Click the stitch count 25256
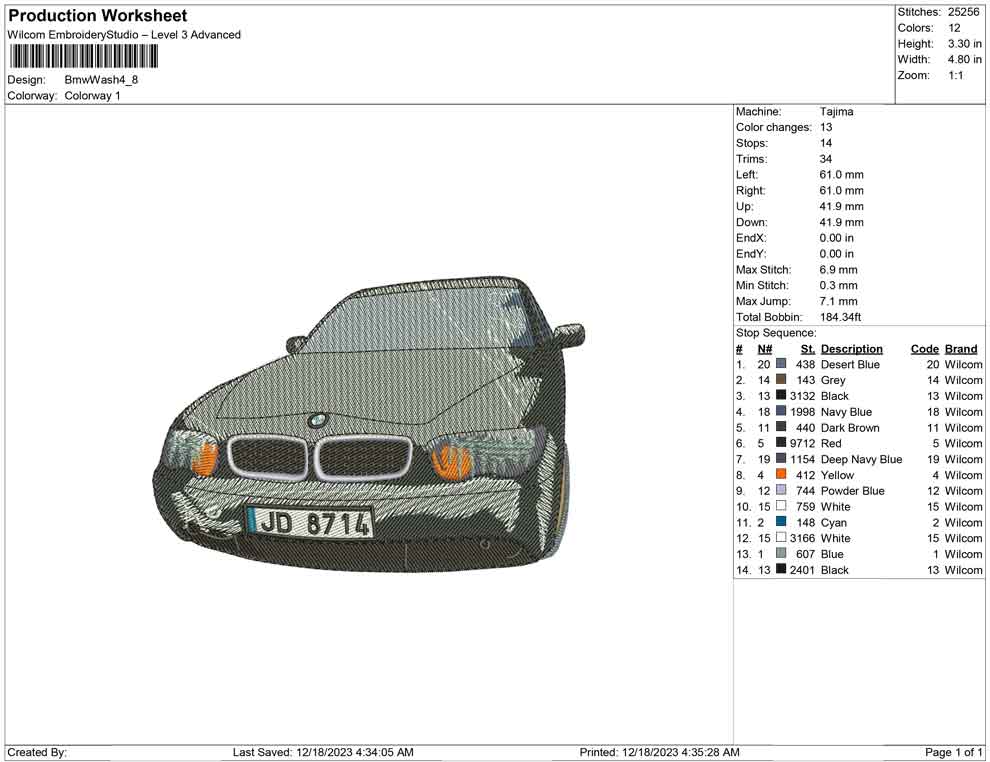Screen dimensions: 990x762 tap(963, 12)
